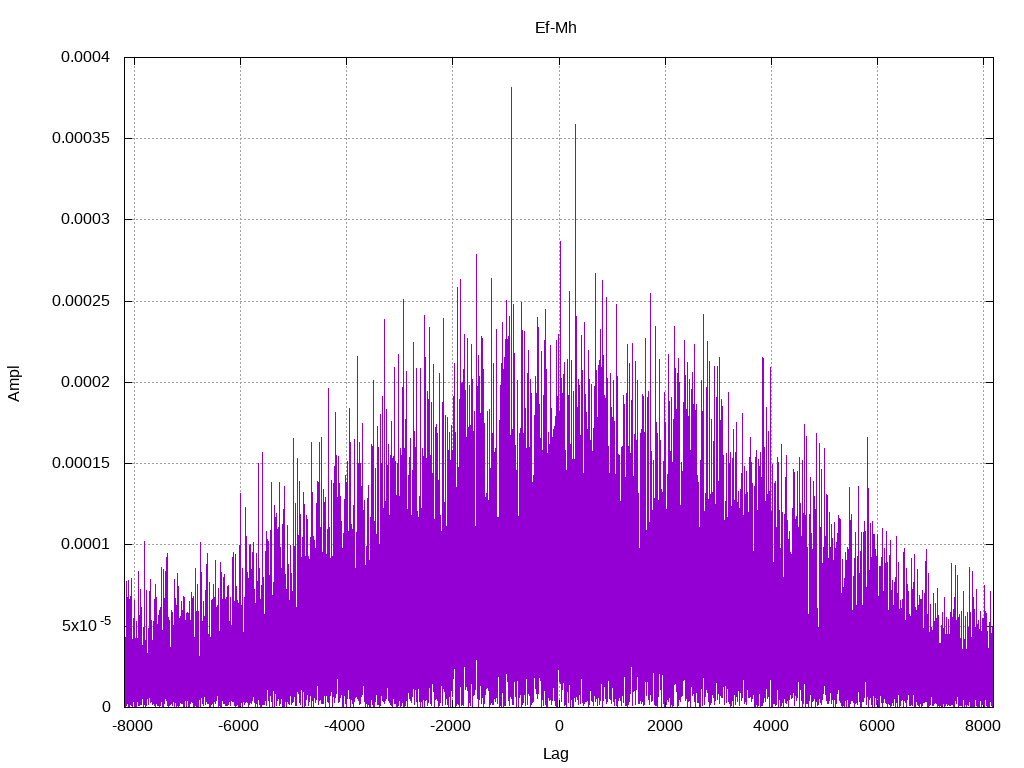The width and height of the screenshot is (1024, 768).
Task: Click the 'Ampl' y-axis label
Action: tap(14, 383)
